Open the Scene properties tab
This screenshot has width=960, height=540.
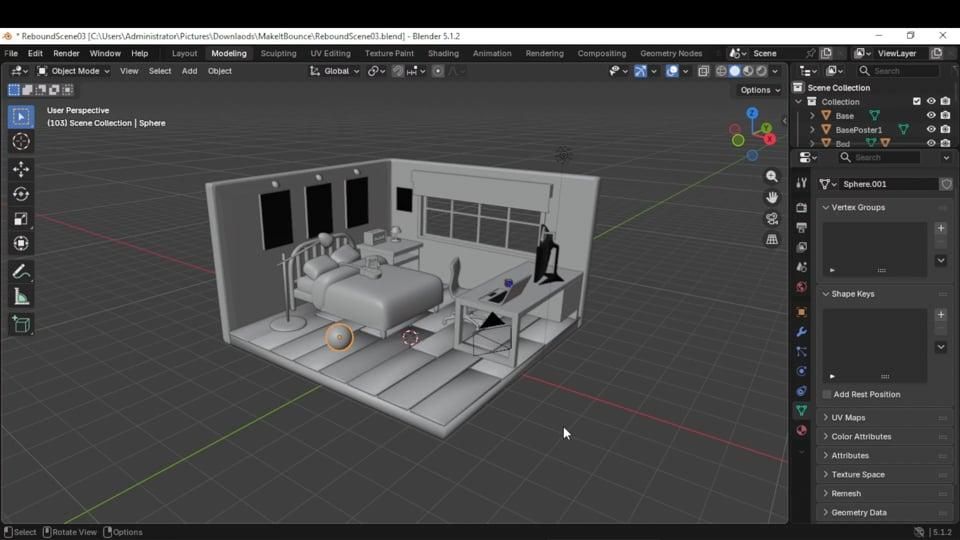[801, 267]
